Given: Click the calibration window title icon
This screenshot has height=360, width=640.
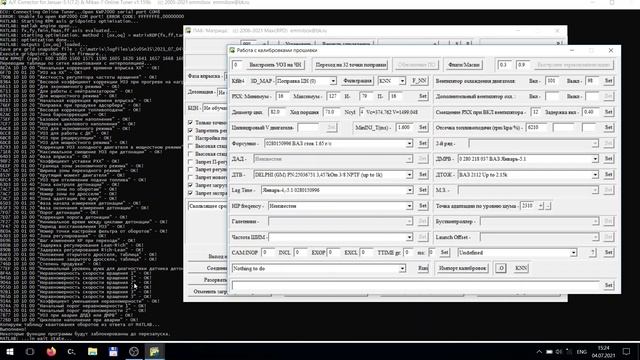Looking at the screenshot, I should (x=232, y=50).
